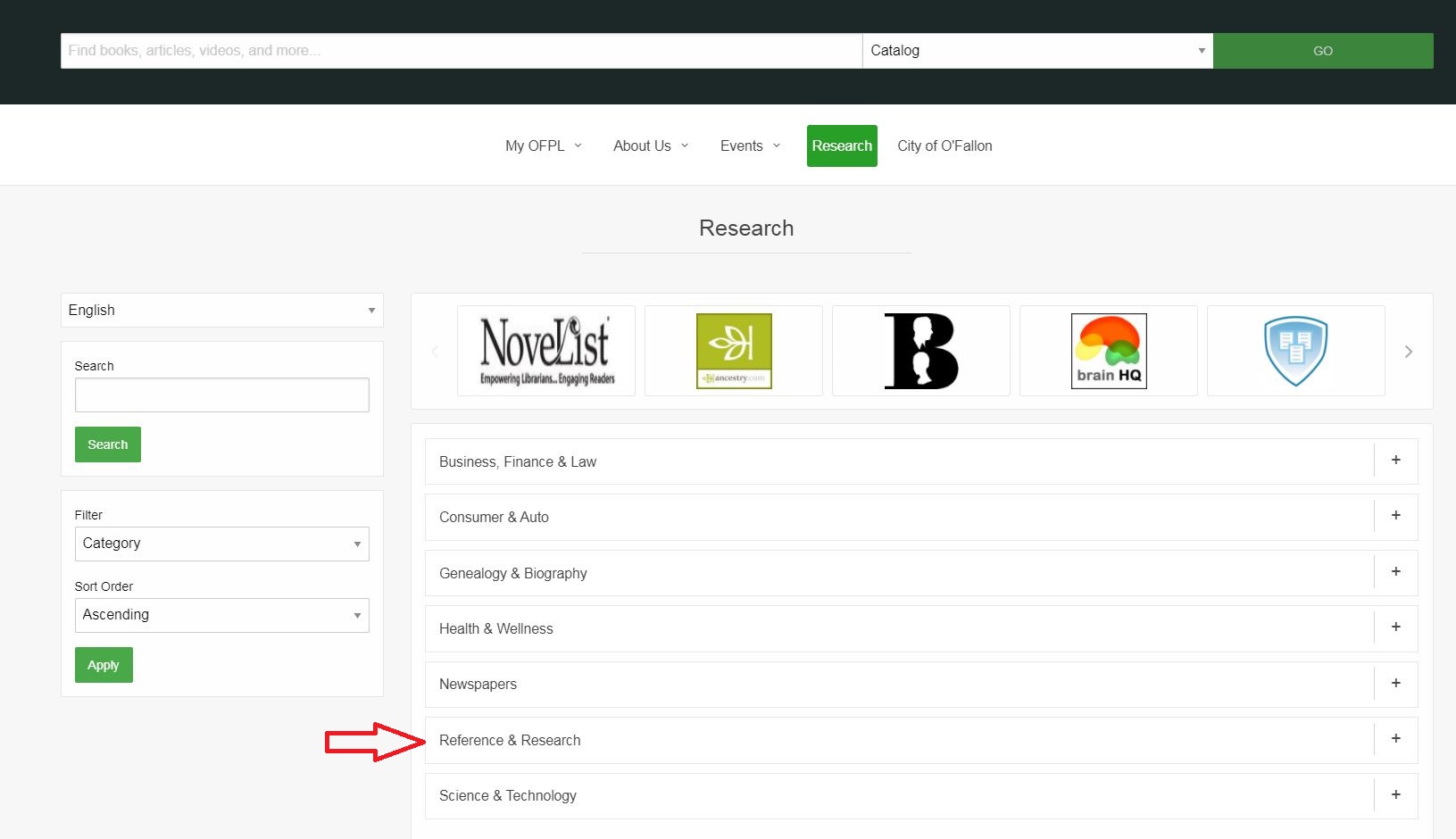The image size is (1456, 839).
Task: Open the blue shield database logo
Action: pyautogui.click(x=1295, y=350)
